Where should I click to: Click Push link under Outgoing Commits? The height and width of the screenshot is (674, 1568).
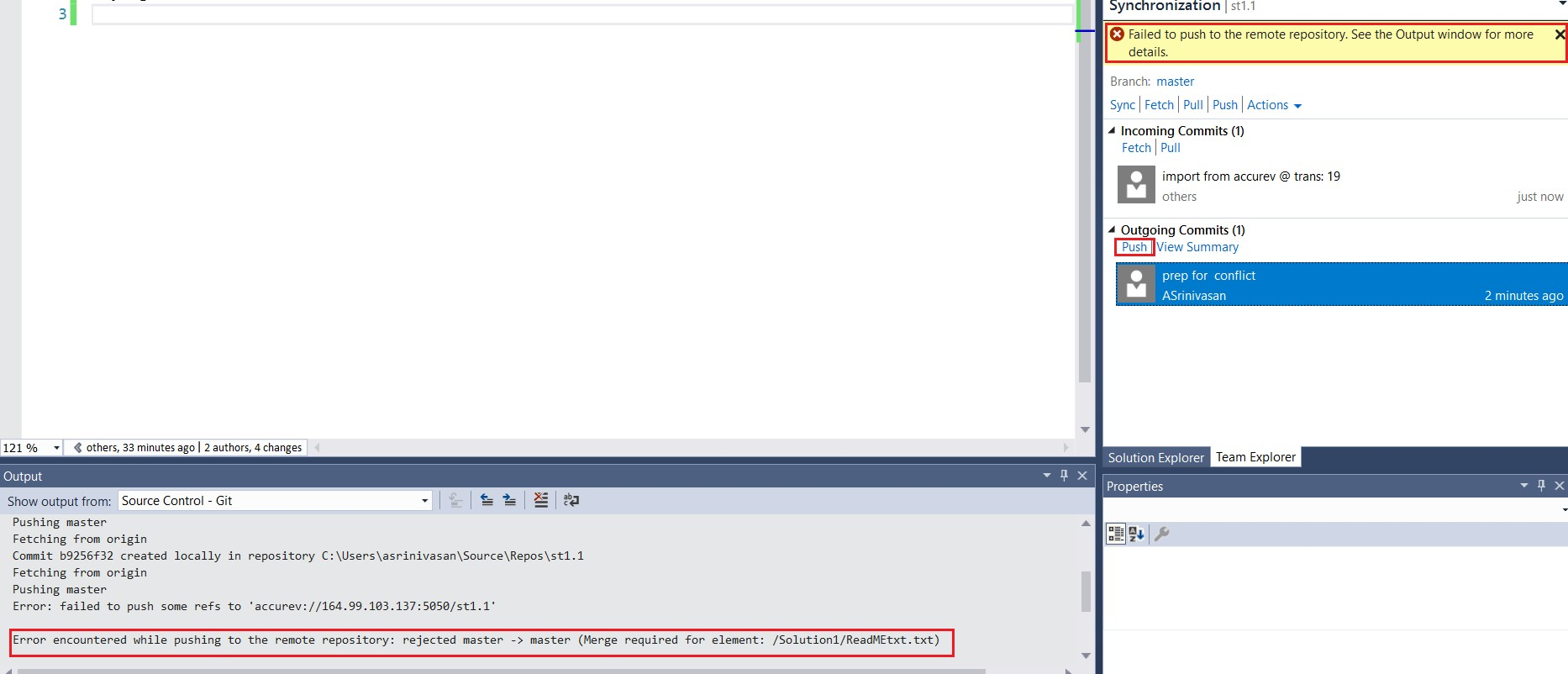(x=1134, y=247)
